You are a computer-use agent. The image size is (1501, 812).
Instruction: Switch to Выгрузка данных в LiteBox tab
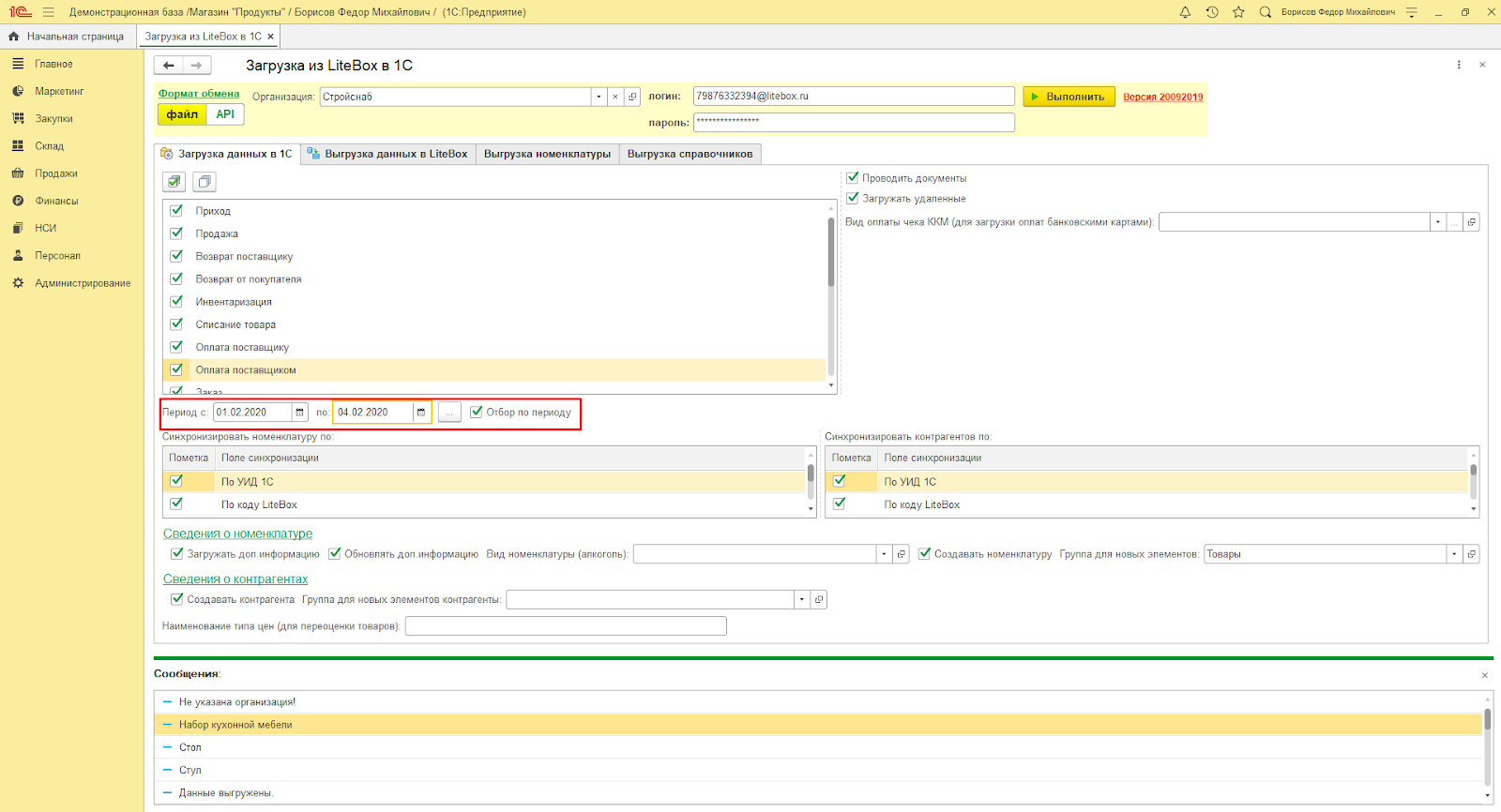[x=387, y=154]
